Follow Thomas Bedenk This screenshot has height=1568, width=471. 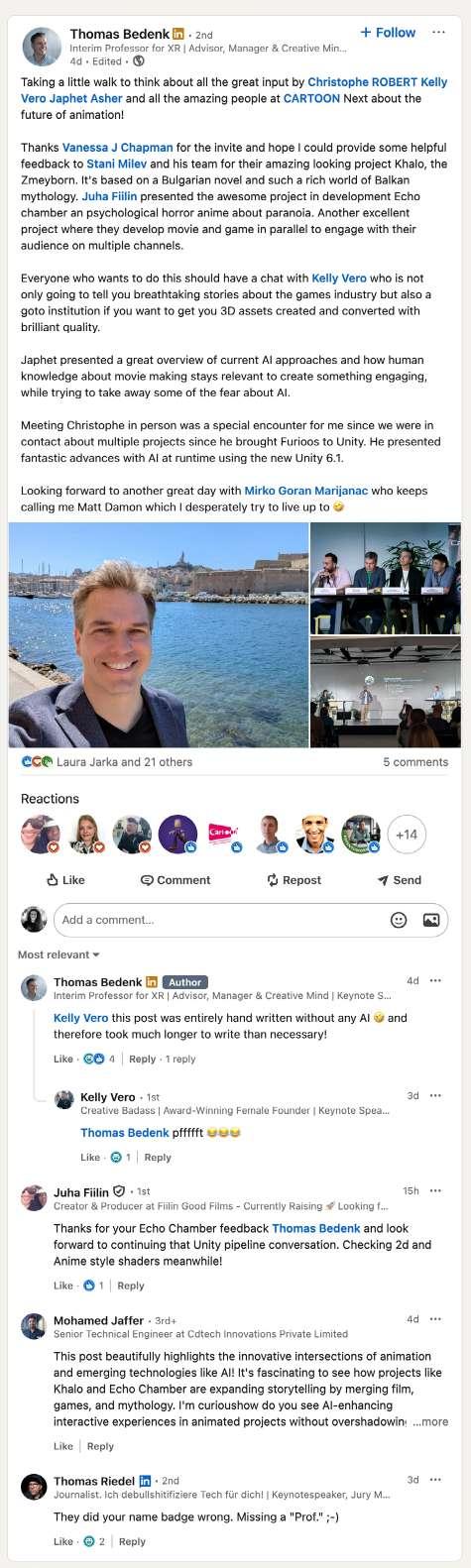click(x=388, y=32)
